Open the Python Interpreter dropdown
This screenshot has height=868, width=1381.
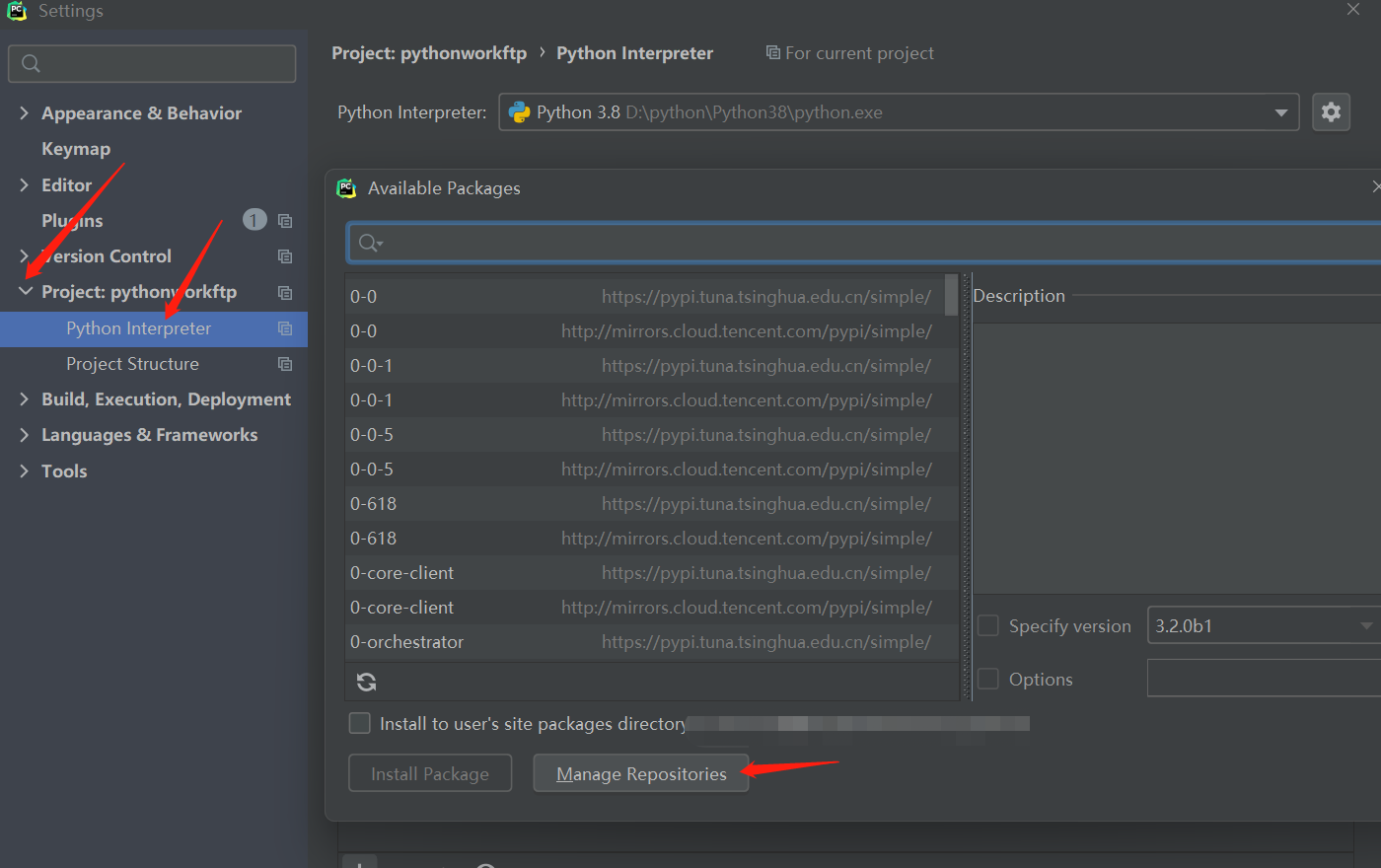coord(1280,112)
